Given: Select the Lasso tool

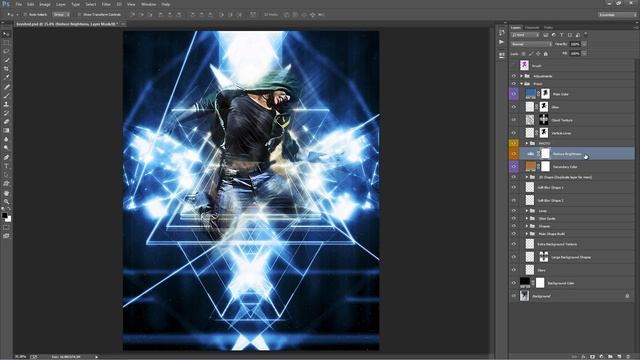Looking at the screenshot, I should [x=6, y=51].
